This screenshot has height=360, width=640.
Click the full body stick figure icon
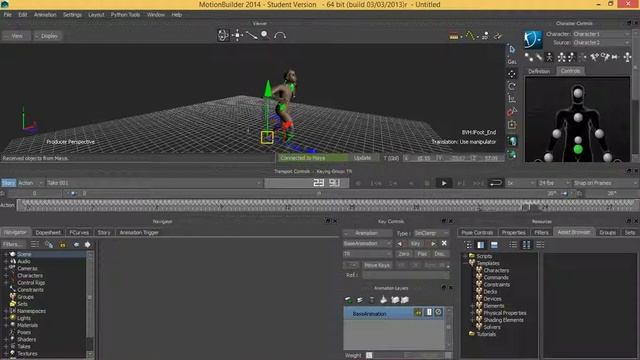[x=549, y=57]
